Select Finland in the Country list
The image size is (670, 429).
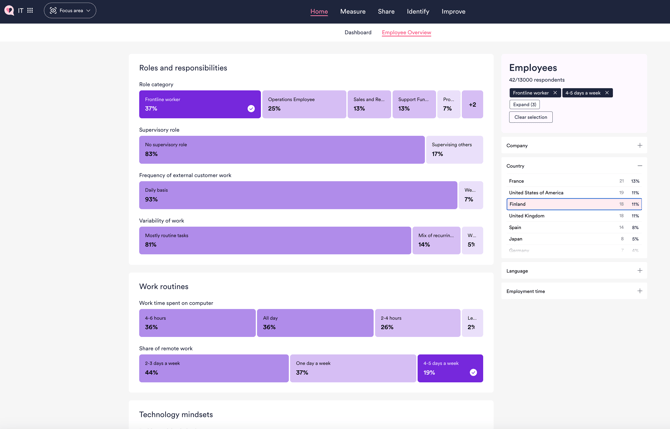pyautogui.click(x=573, y=204)
